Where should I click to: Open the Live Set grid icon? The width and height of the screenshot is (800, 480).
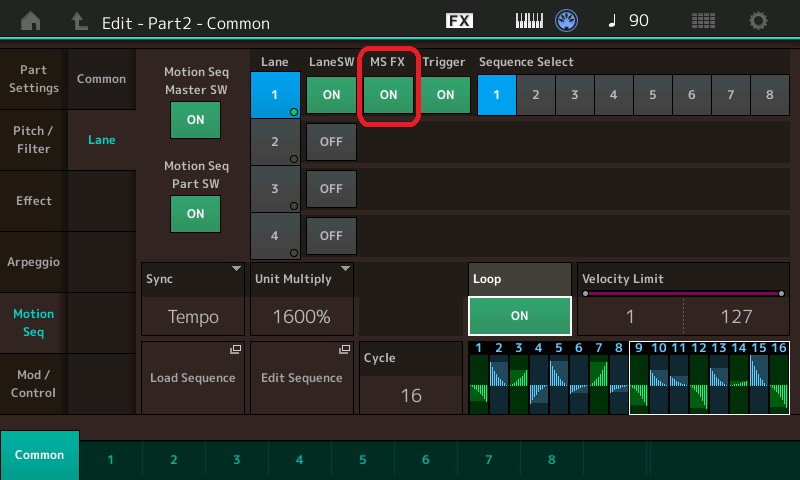point(703,21)
